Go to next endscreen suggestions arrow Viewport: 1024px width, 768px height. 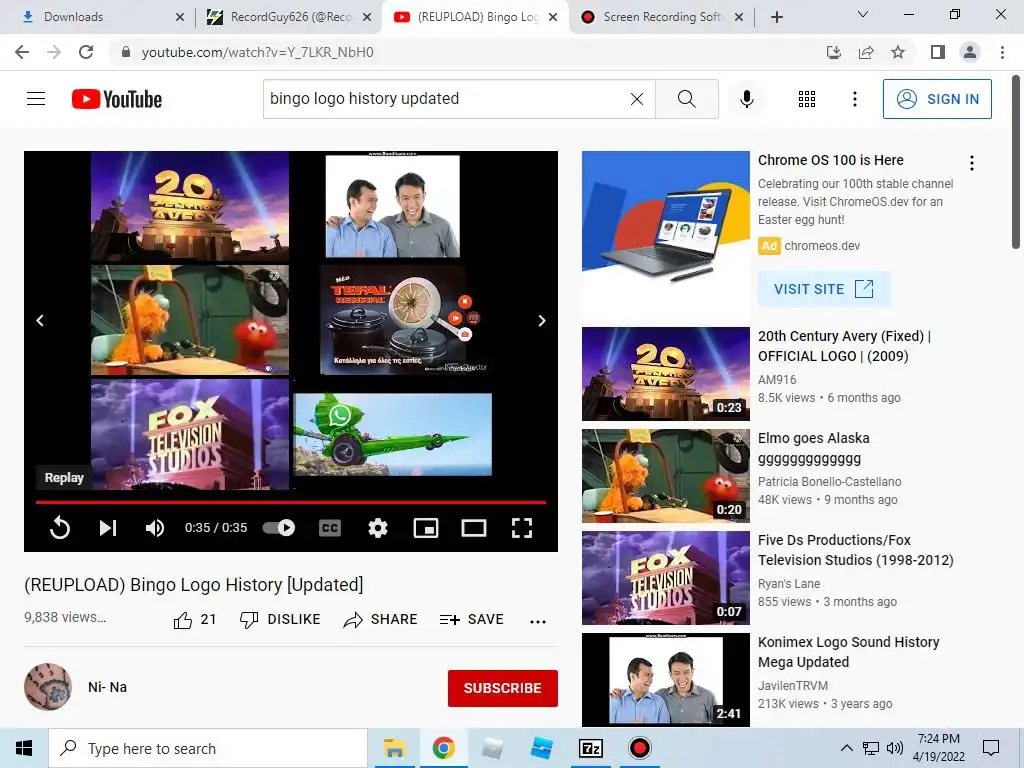point(541,321)
